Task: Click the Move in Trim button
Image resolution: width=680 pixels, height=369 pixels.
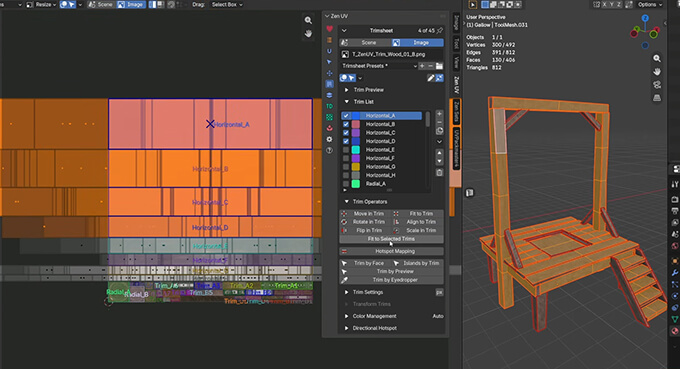Action: (365, 214)
